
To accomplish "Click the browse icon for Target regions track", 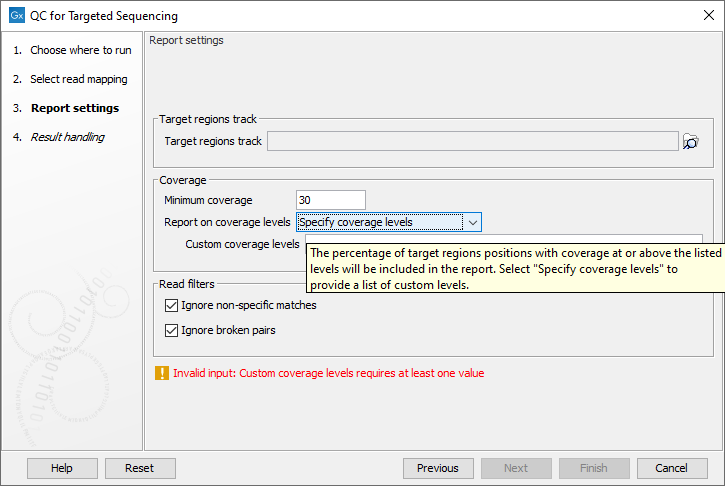I will (x=690, y=142).
